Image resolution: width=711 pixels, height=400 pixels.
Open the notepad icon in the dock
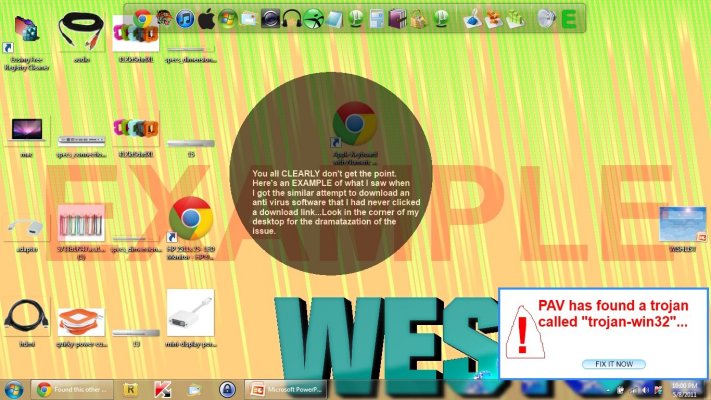coord(334,20)
